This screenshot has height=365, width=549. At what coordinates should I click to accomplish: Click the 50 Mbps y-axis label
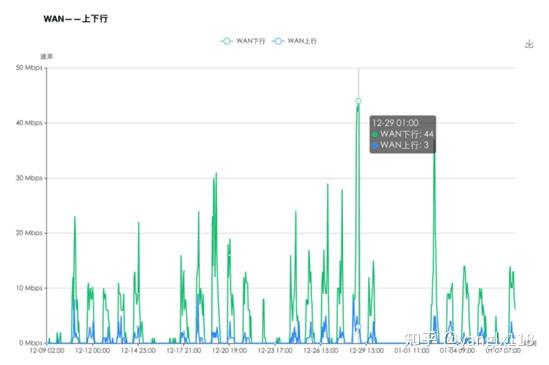(x=29, y=68)
